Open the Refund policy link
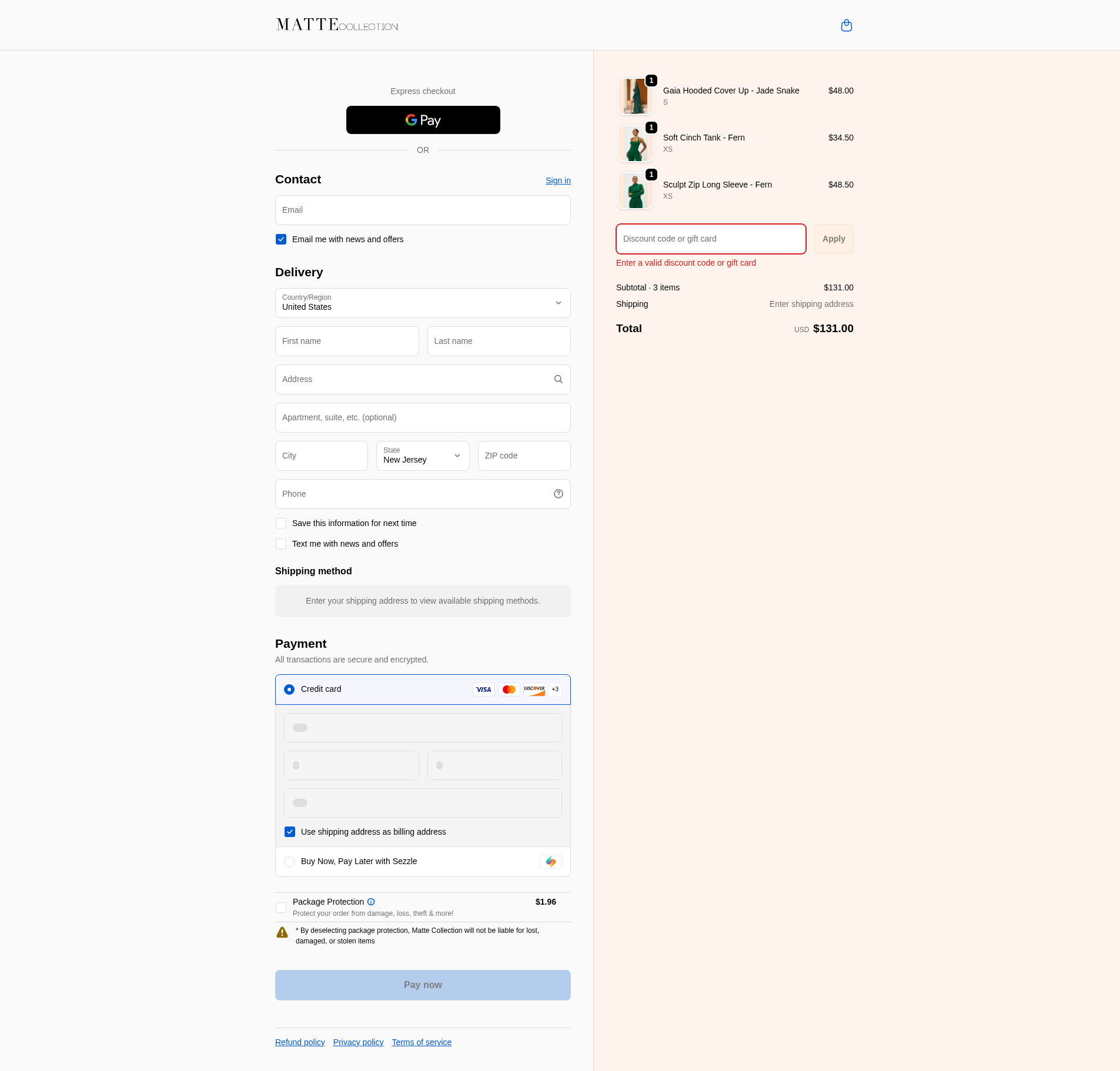The image size is (1120, 1071). (x=300, y=1042)
